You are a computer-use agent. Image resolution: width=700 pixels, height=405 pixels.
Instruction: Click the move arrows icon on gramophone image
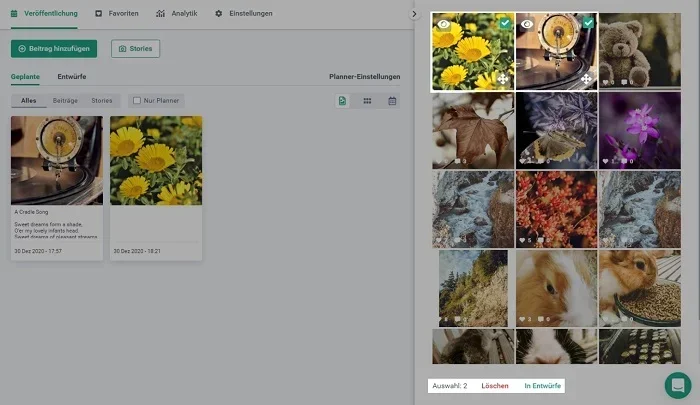tap(586, 78)
